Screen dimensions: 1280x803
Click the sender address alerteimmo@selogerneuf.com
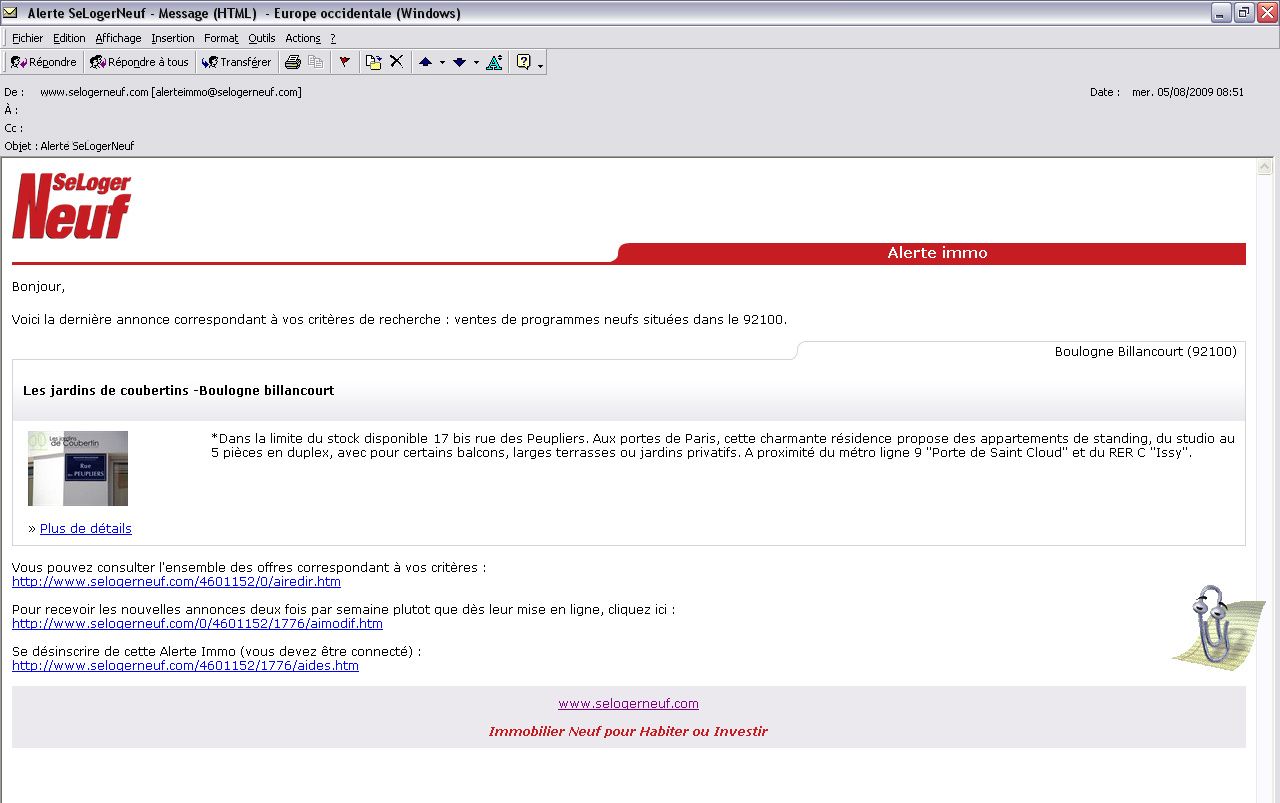tap(226, 92)
